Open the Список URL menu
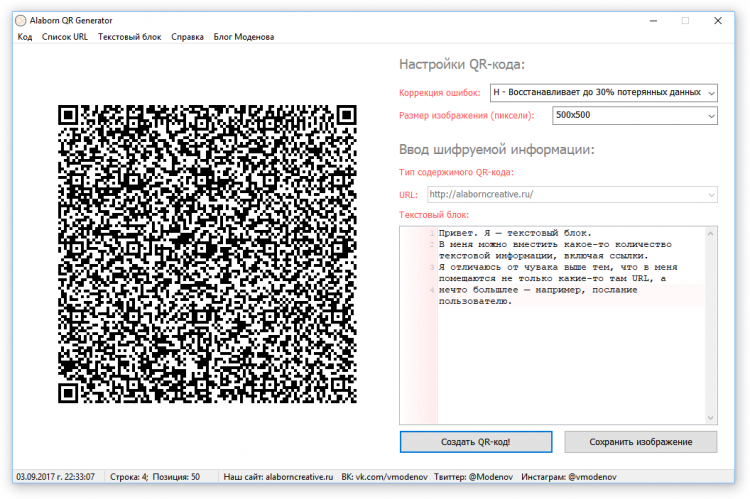750x499 pixels. click(x=65, y=37)
